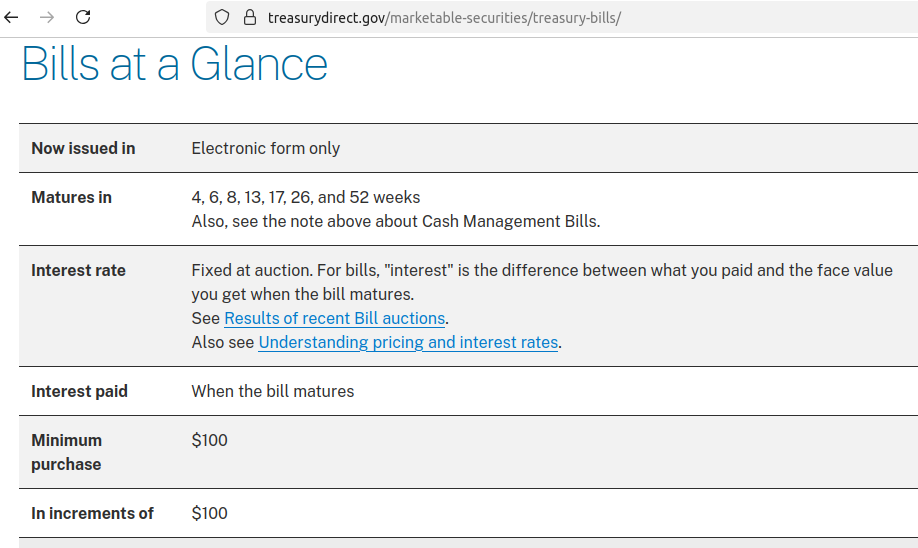Click the $100 Minimum purchase value

click(210, 440)
